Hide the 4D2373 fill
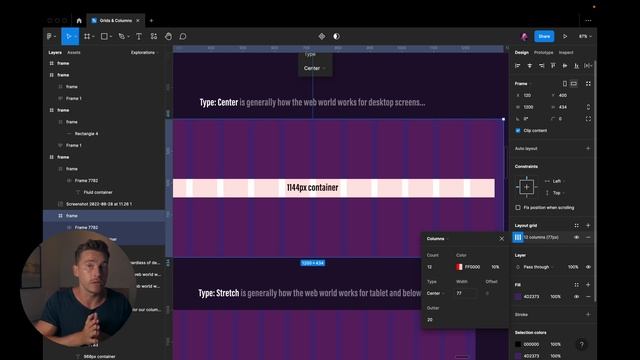 [x=576, y=297]
